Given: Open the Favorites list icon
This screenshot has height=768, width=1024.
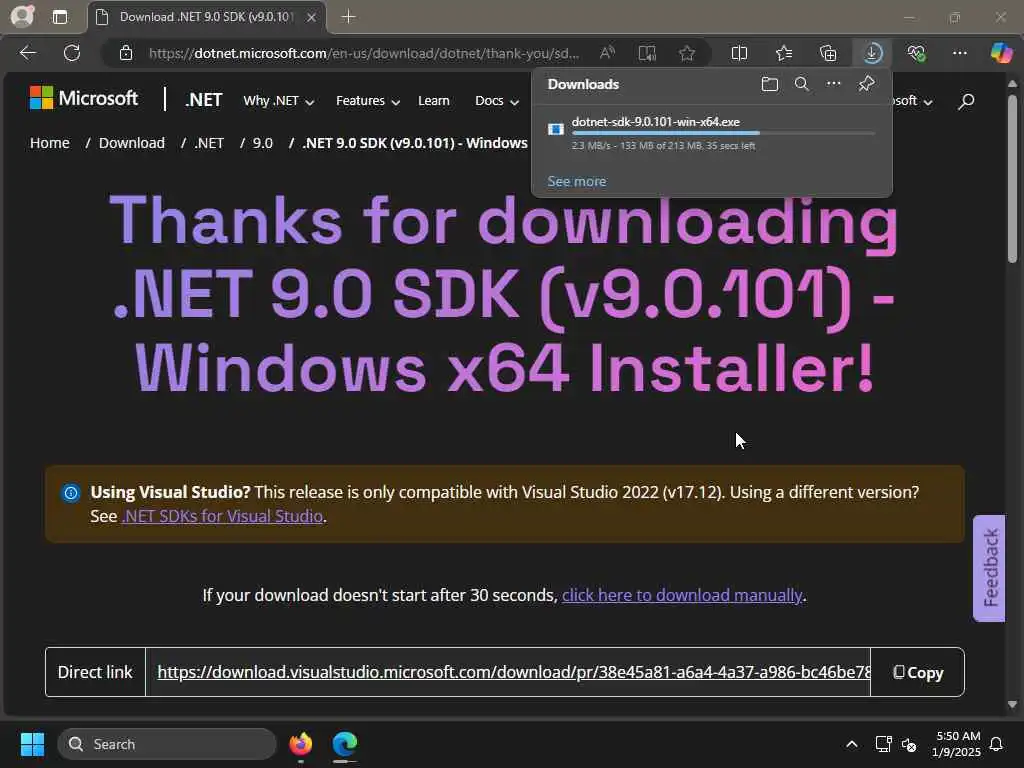Looking at the screenshot, I should click(784, 53).
